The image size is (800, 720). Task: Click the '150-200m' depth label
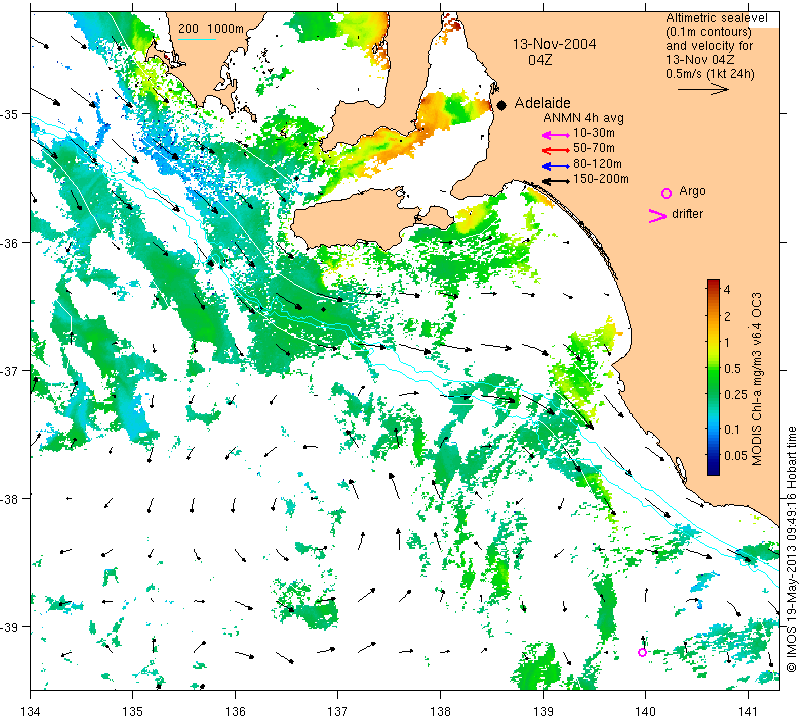point(601,179)
